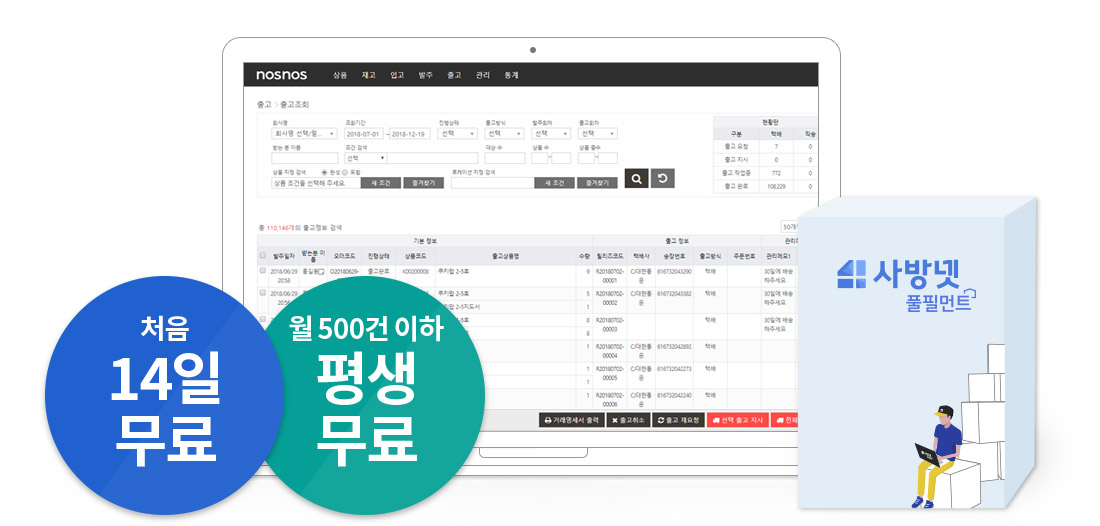
Task: Click the 사방넷 풀필먼트 logo on the box
Action: [906, 285]
